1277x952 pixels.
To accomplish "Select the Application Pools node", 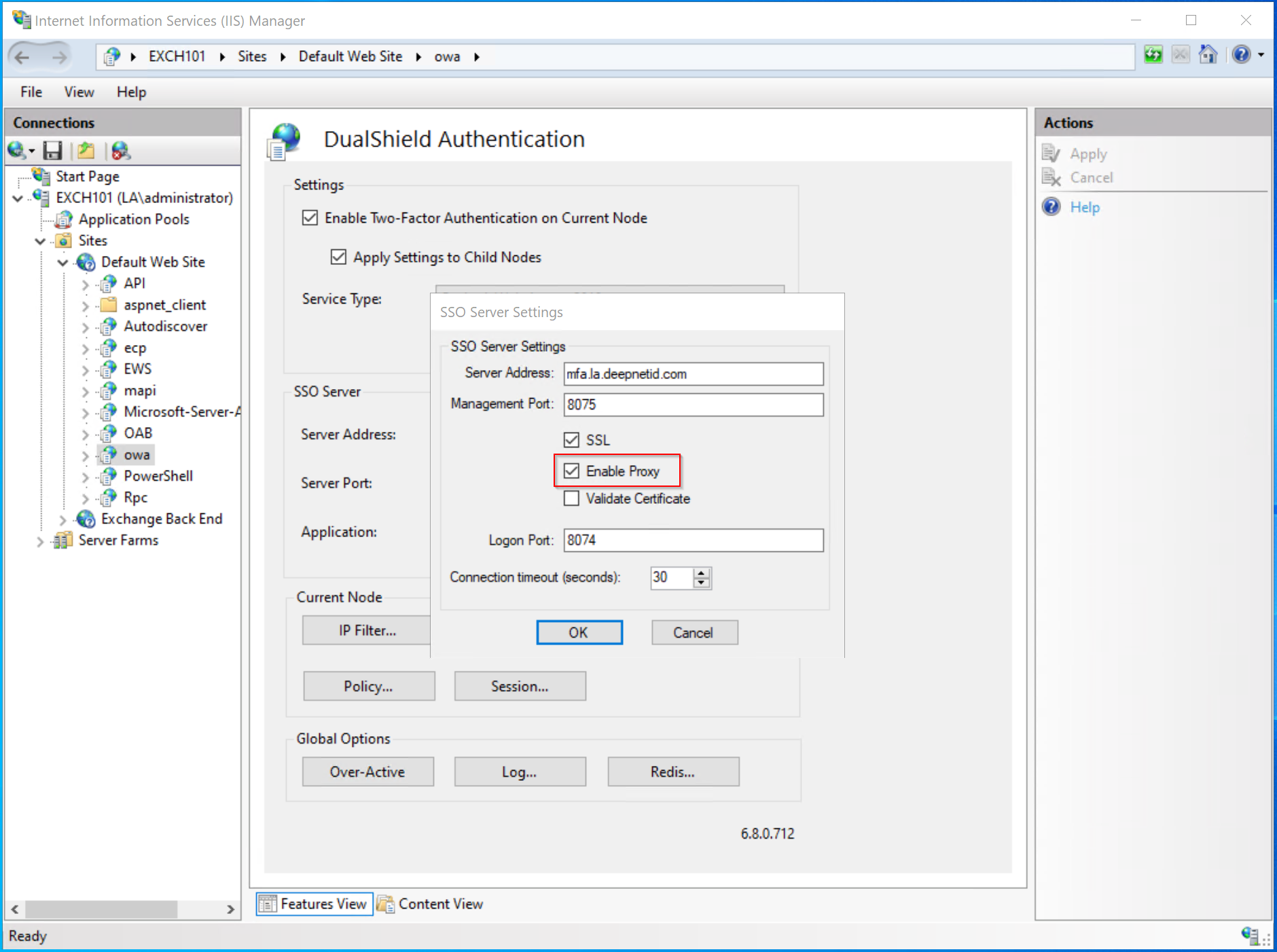I will tap(133, 219).
